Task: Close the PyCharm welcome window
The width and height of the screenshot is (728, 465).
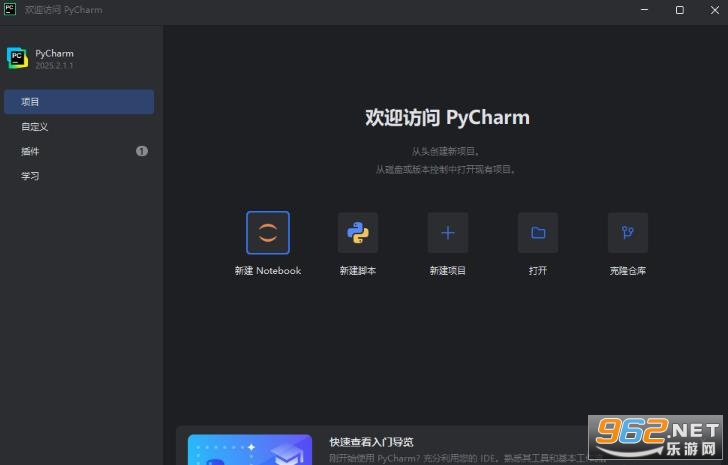Action: point(715,10)
